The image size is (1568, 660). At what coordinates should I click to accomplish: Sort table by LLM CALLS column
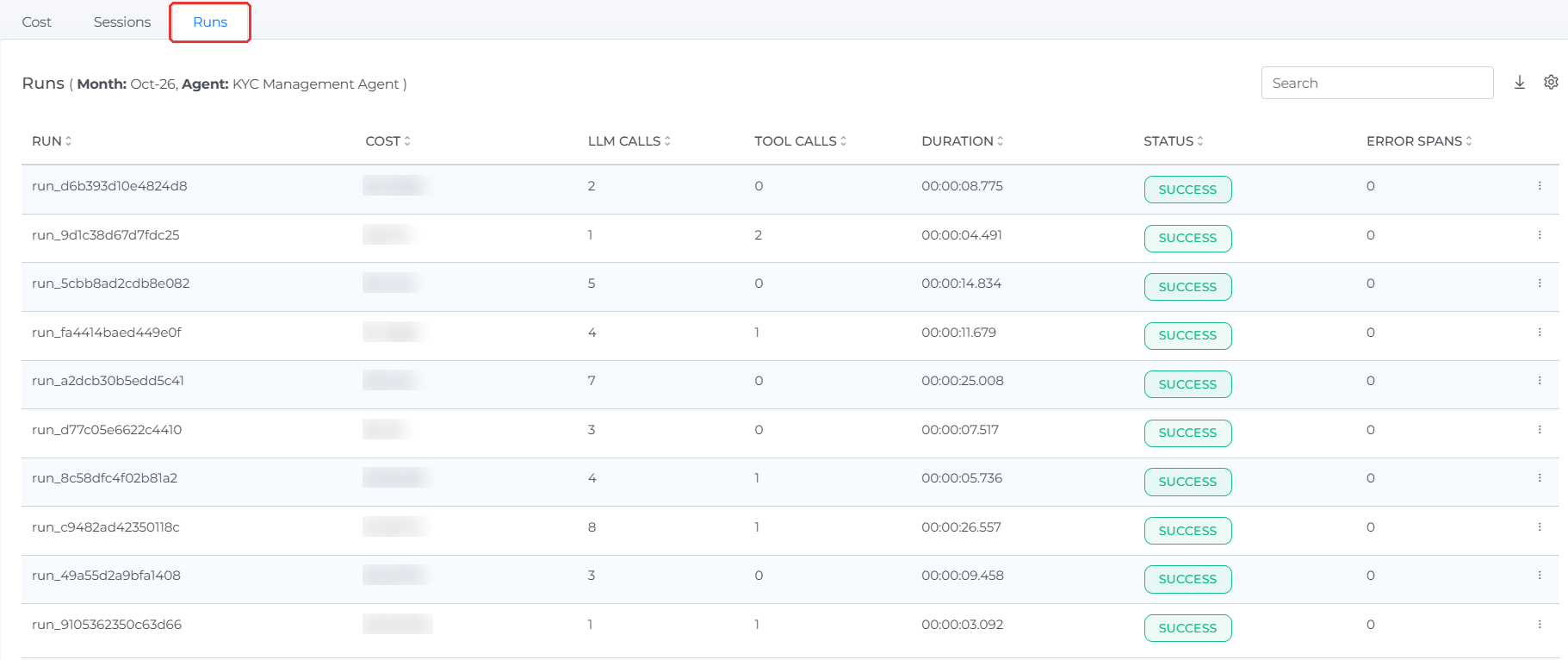tap(629, 141)
